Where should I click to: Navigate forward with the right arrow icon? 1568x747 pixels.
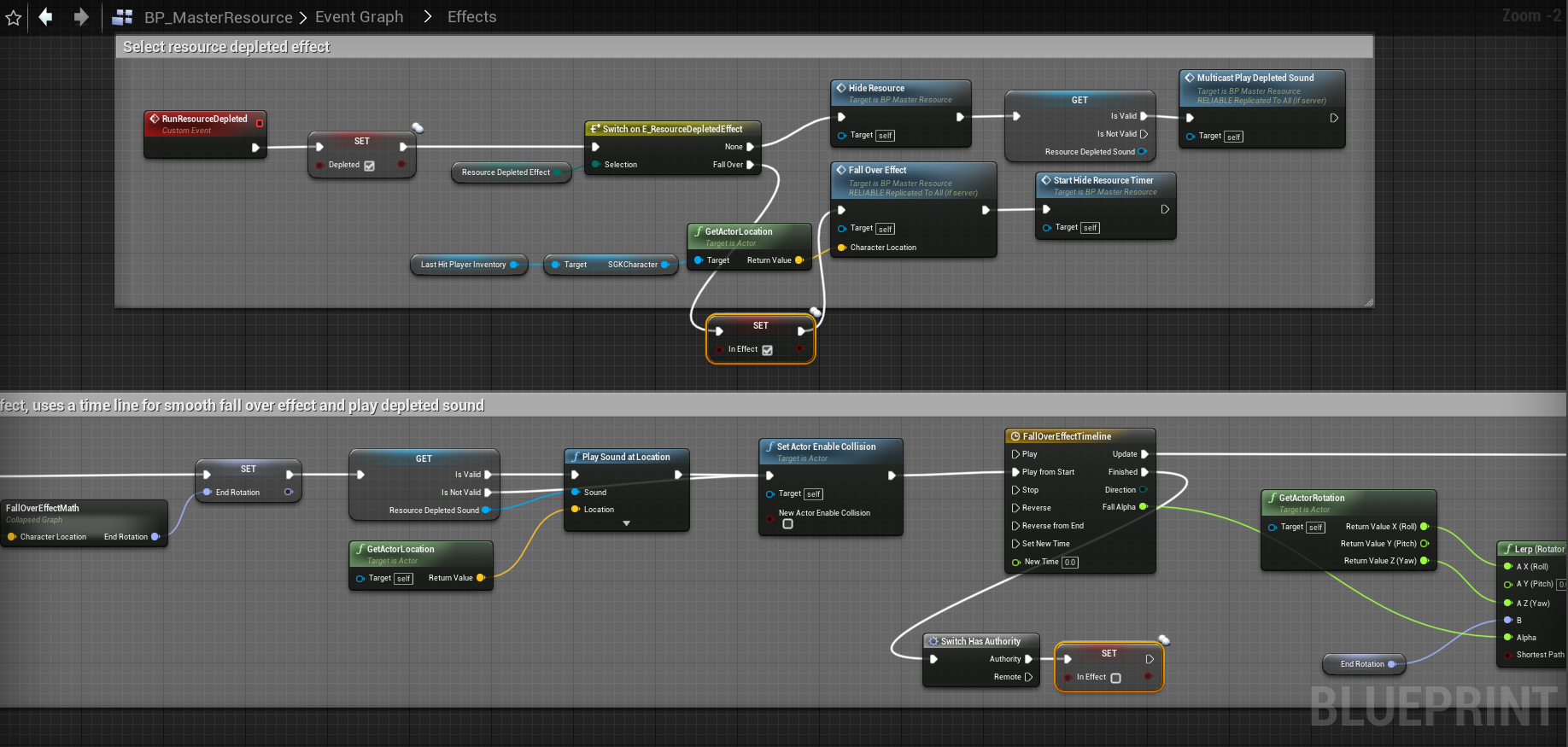click(x=81, y=17)
